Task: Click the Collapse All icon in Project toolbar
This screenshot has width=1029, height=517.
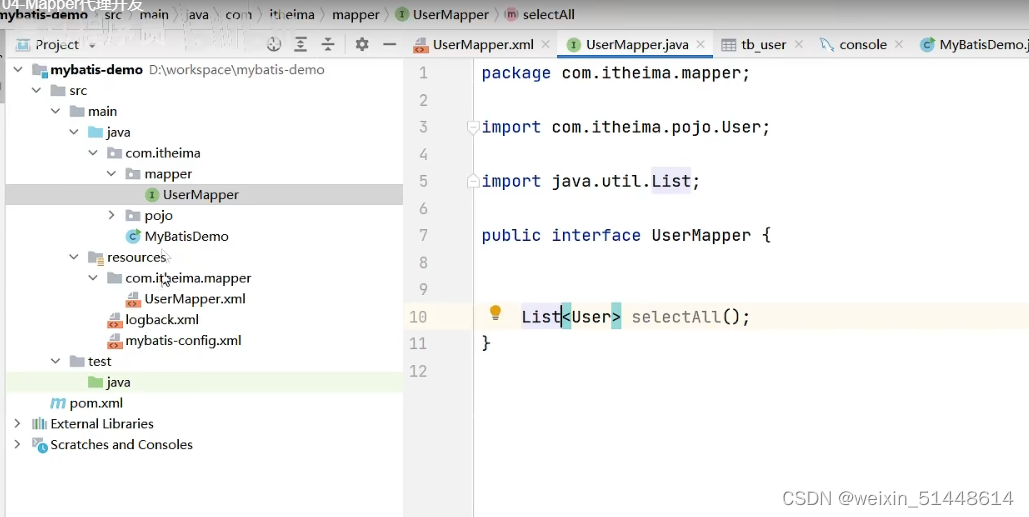Action: (327, 45)
